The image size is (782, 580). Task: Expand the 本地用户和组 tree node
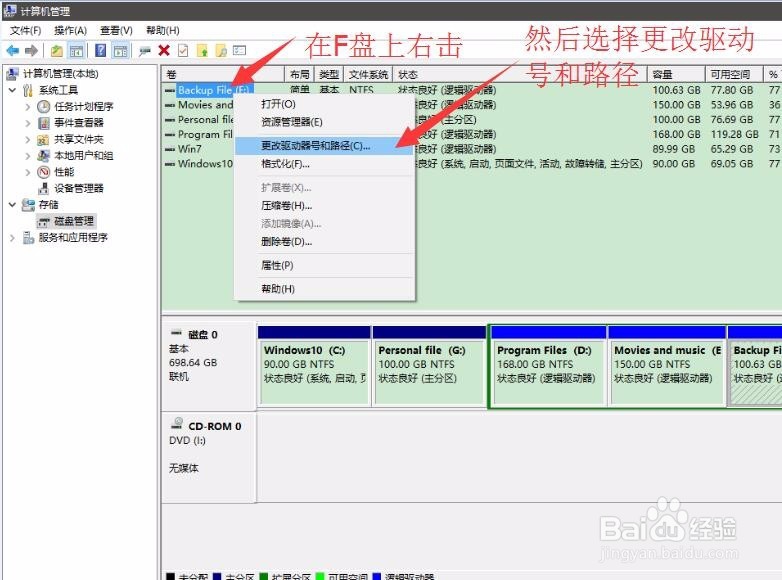click(x=28, y=156)
